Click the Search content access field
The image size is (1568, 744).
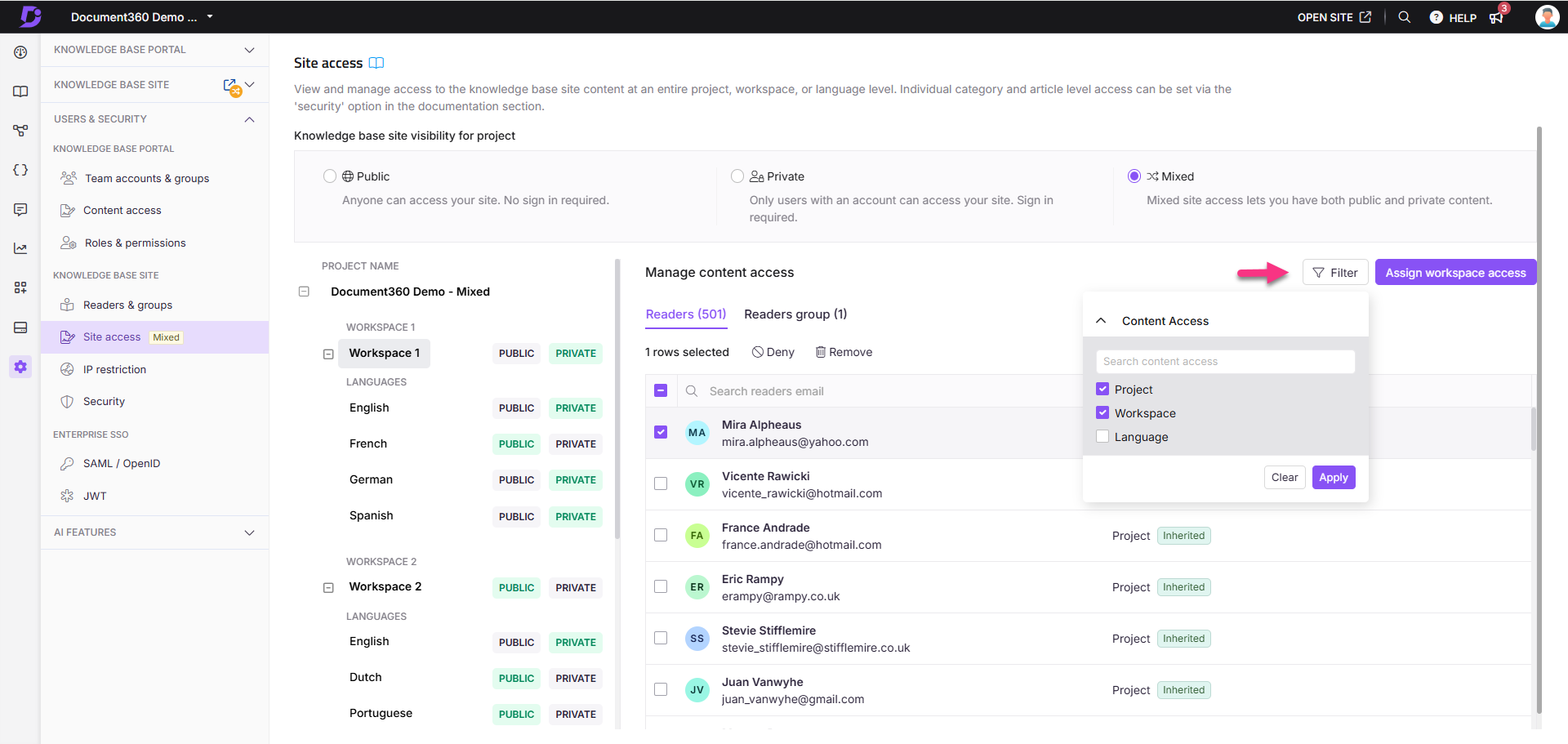(x=1225, y=362)
